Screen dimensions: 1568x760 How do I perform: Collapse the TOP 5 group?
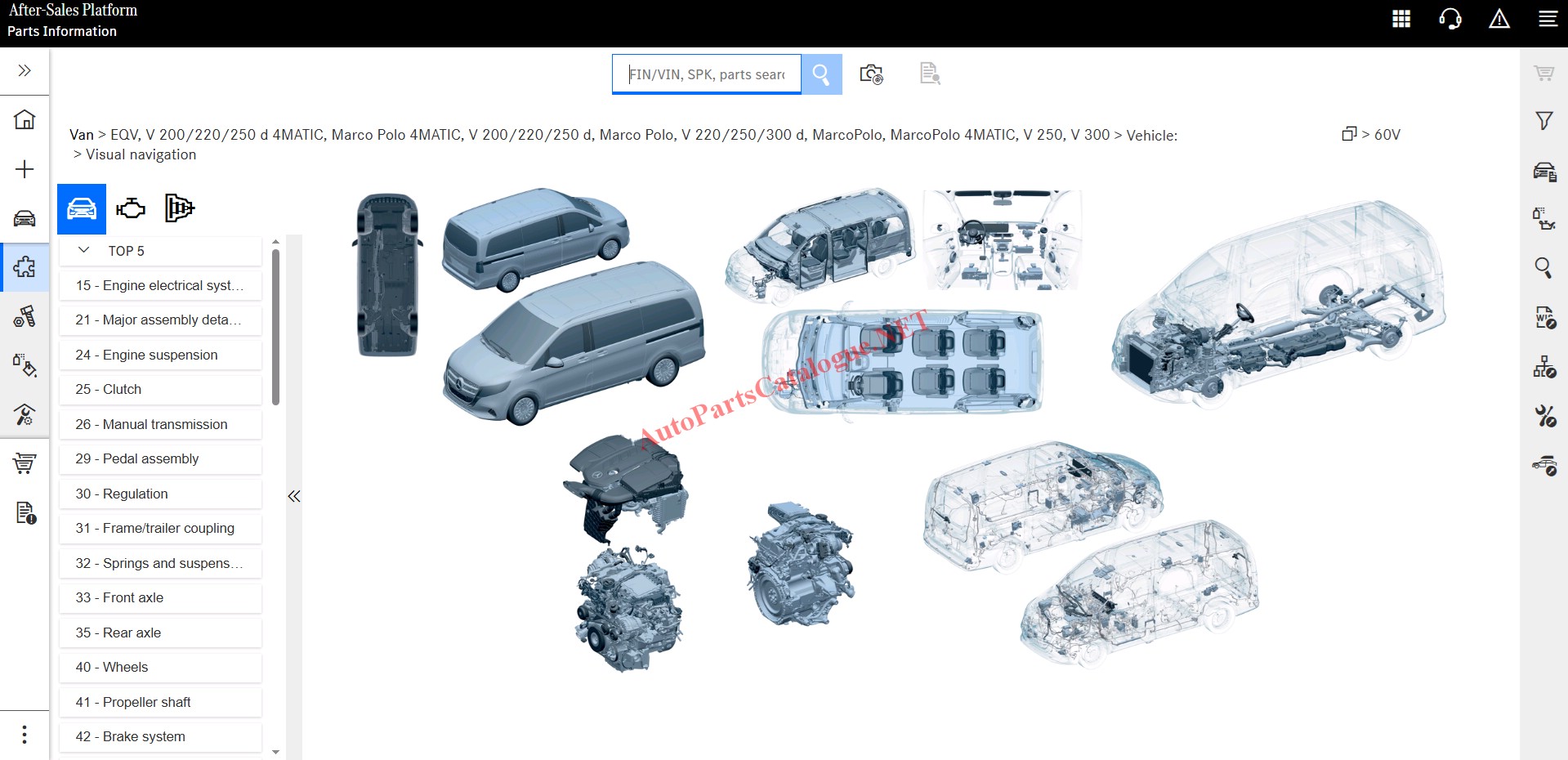[x=83, y=251]
